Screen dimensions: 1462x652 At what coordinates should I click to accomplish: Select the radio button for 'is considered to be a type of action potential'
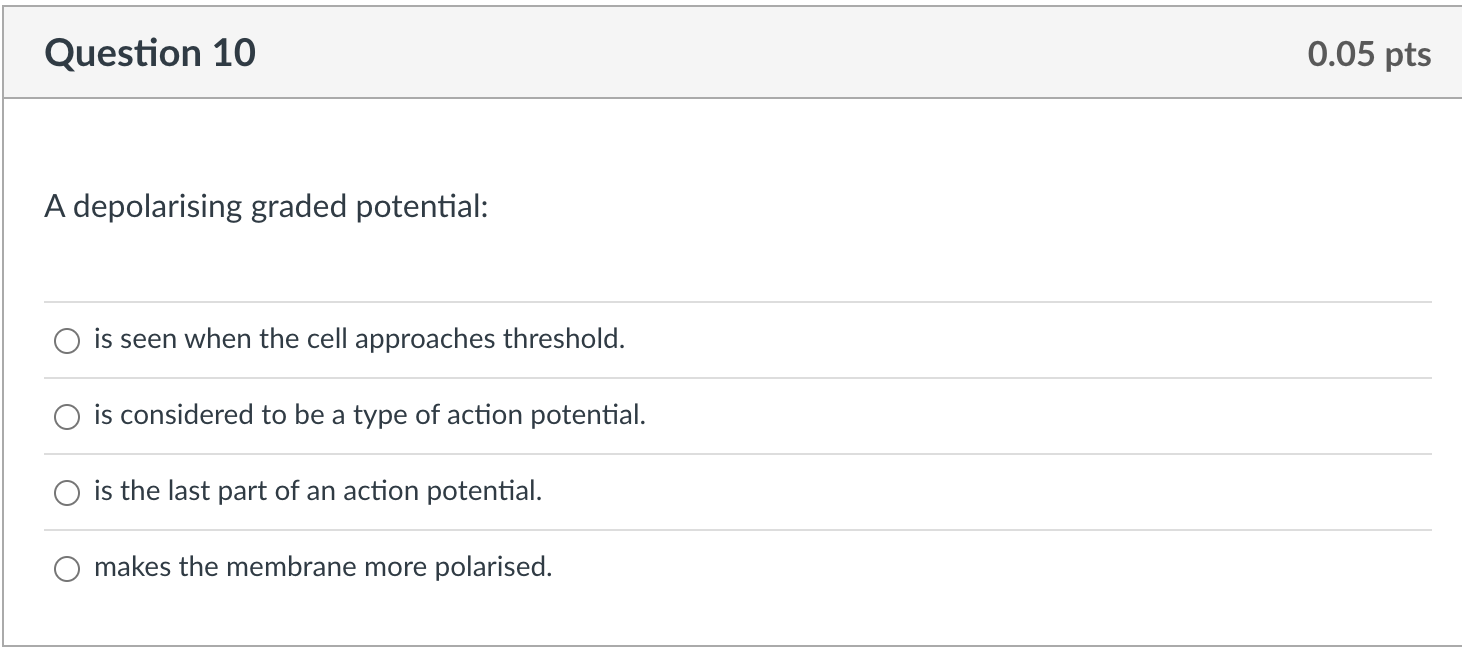[x=67, y=415]
